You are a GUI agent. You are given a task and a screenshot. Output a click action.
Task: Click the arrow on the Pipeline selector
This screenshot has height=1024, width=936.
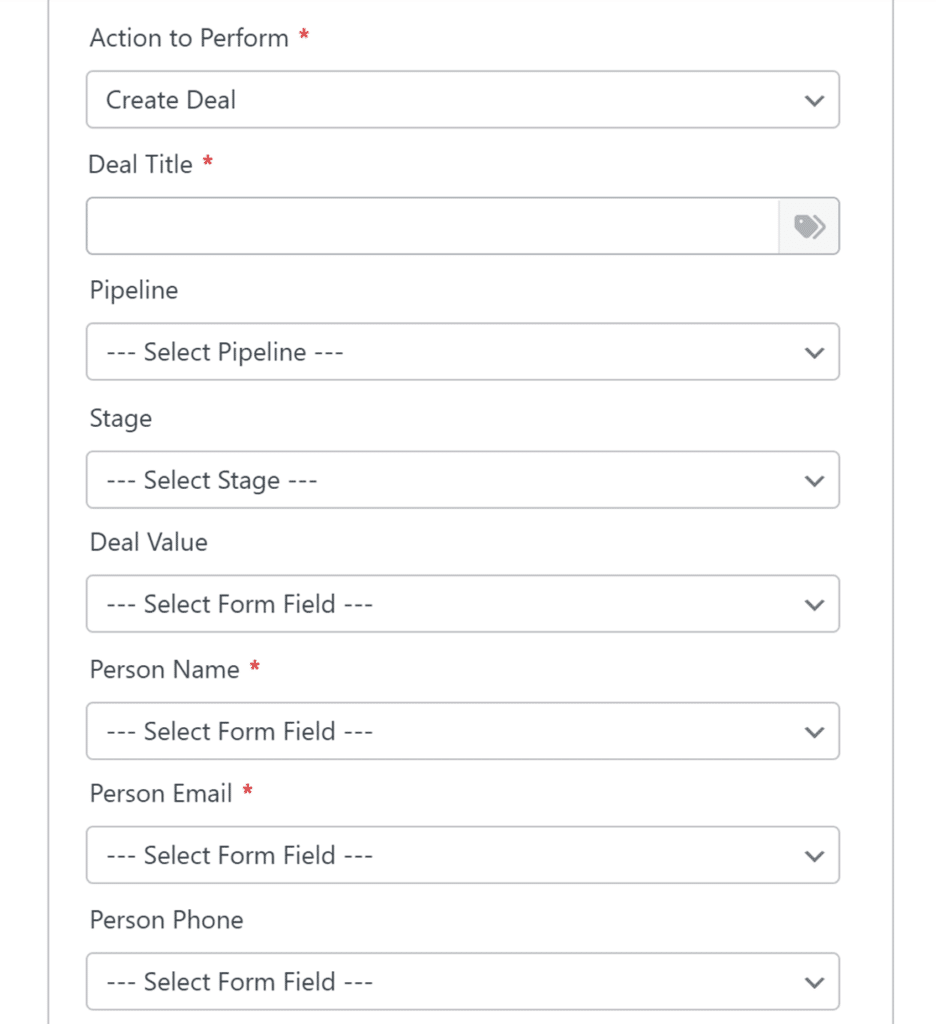tap(815, 352)
